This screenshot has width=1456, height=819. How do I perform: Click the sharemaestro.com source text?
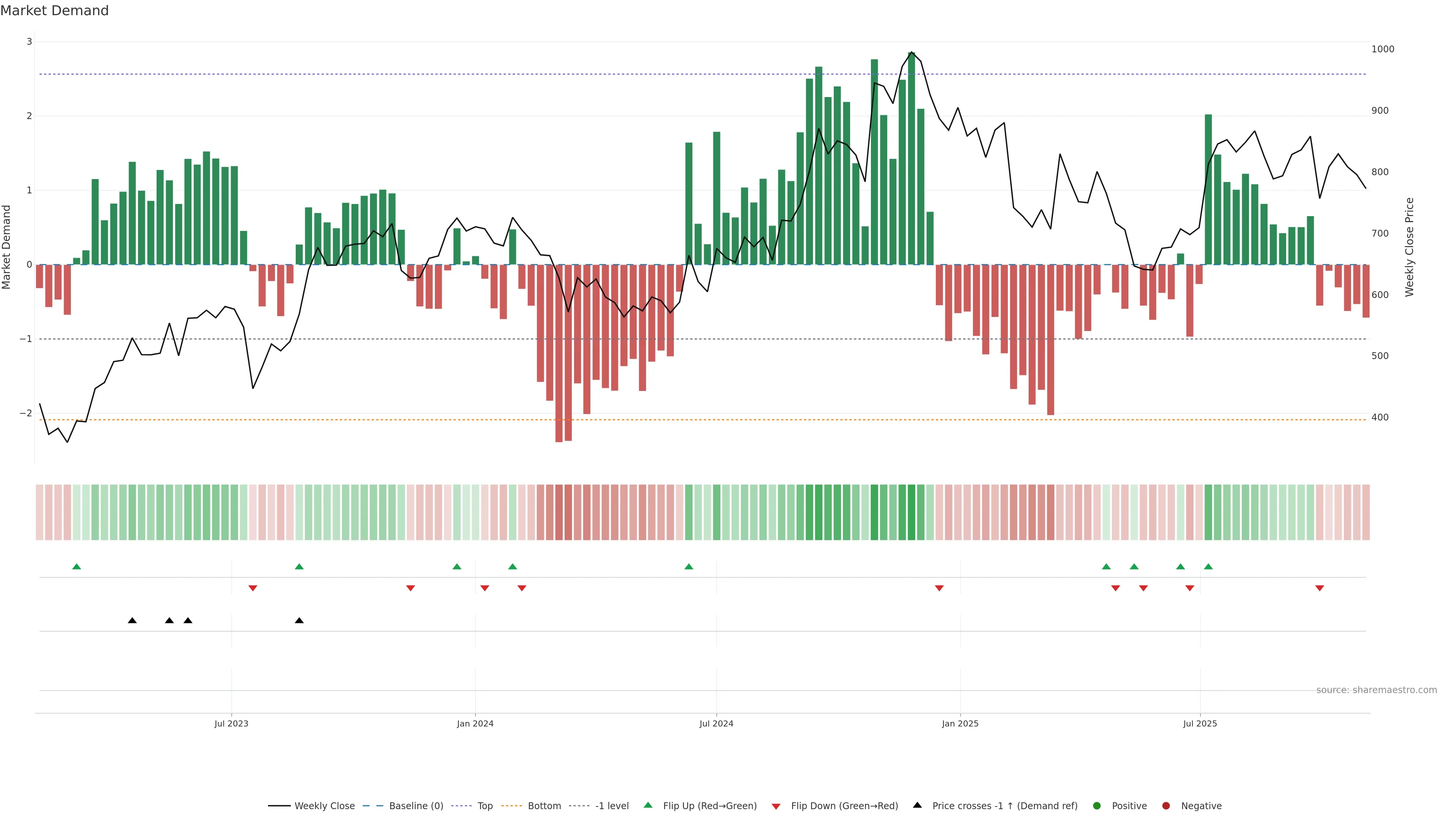point(1376,690)
